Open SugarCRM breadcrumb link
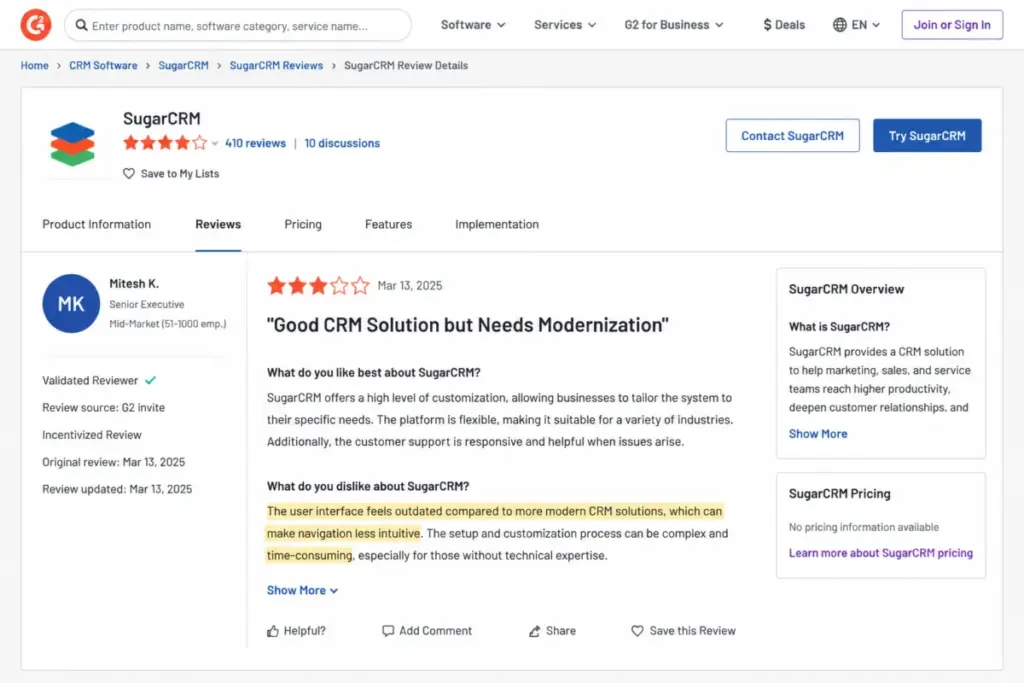This screenshot has height=683, width=1024. click(x=184, y=65)
